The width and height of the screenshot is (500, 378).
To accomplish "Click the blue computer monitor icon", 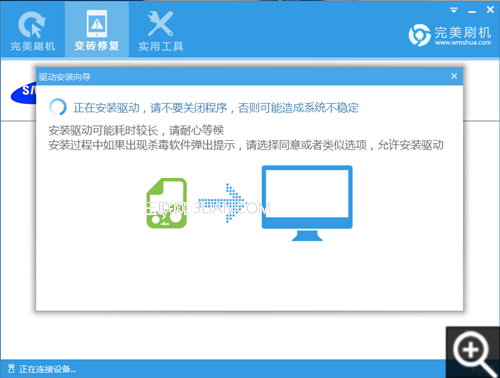I will click(x=307, y=203).
